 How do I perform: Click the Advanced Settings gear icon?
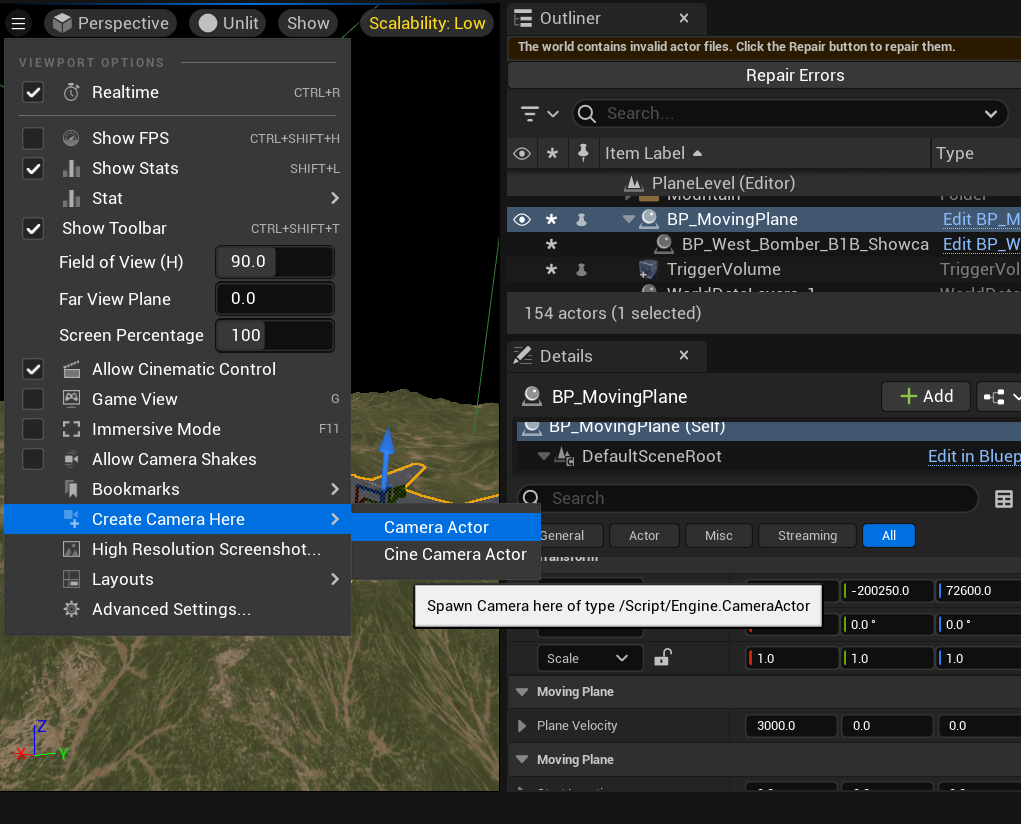pos(72,609)
